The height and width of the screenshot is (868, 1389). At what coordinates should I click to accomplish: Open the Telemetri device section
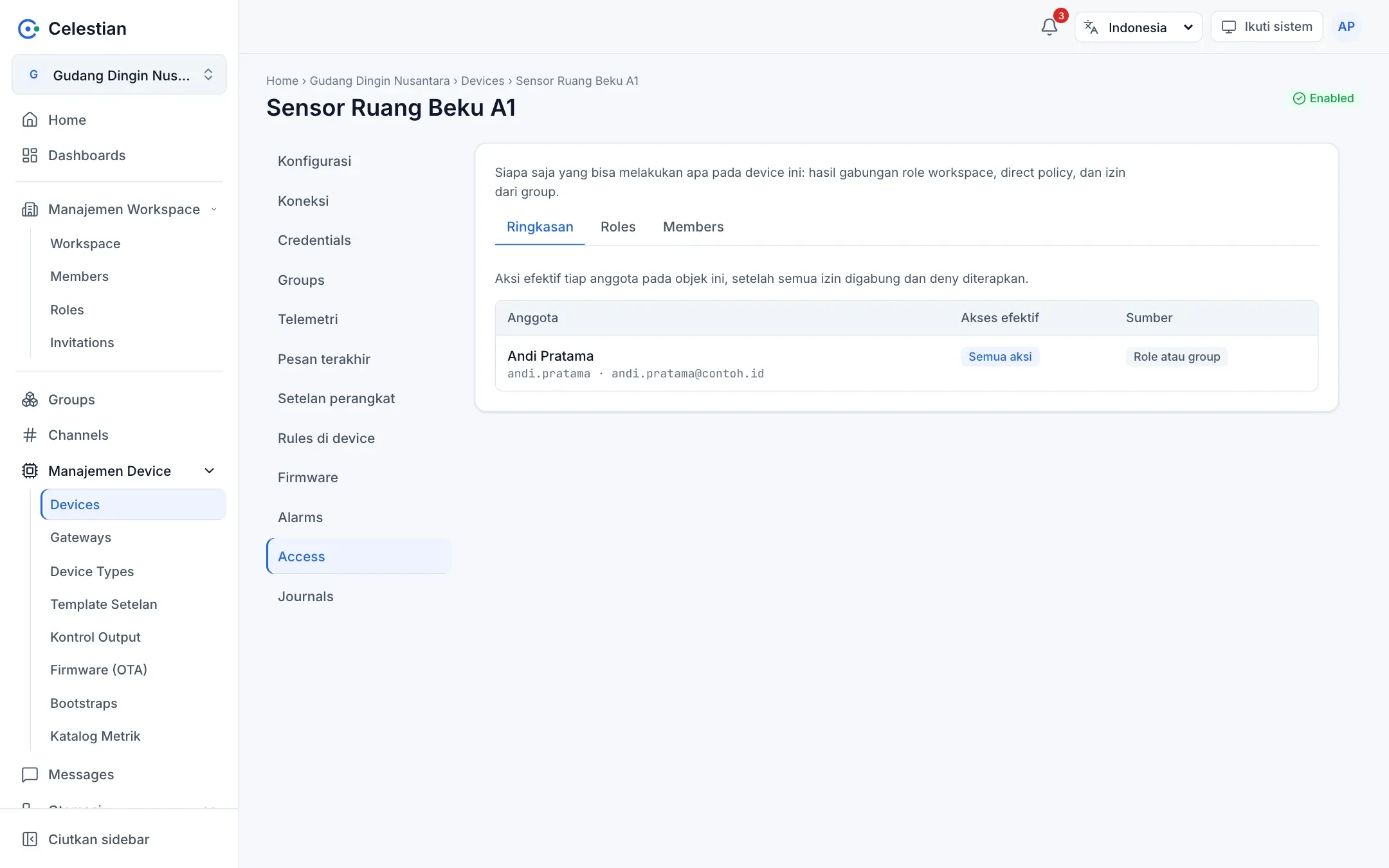(358, 319)
